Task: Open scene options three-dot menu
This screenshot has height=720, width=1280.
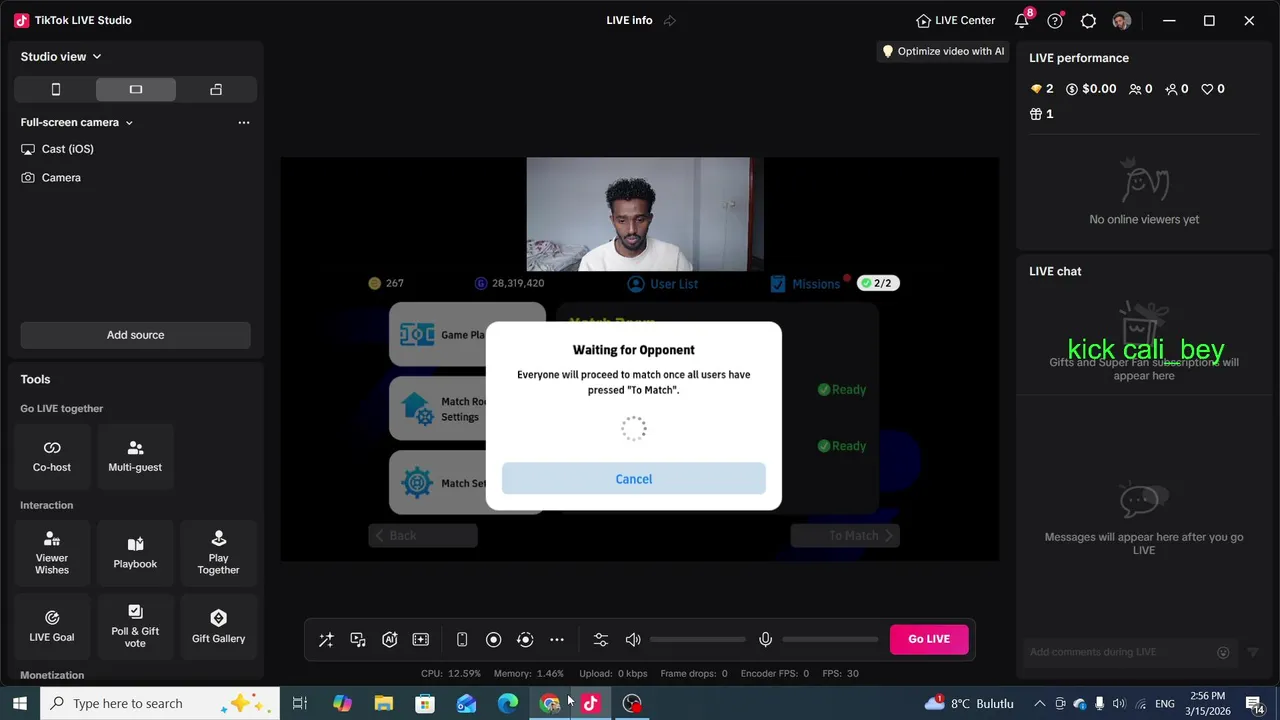Action: (x=244, y=122)
